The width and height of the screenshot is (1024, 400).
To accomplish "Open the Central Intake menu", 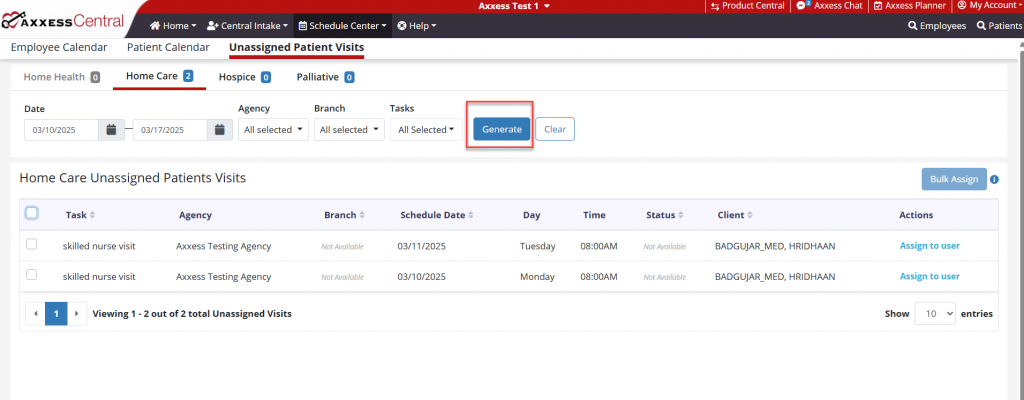I will click(248, 26).
